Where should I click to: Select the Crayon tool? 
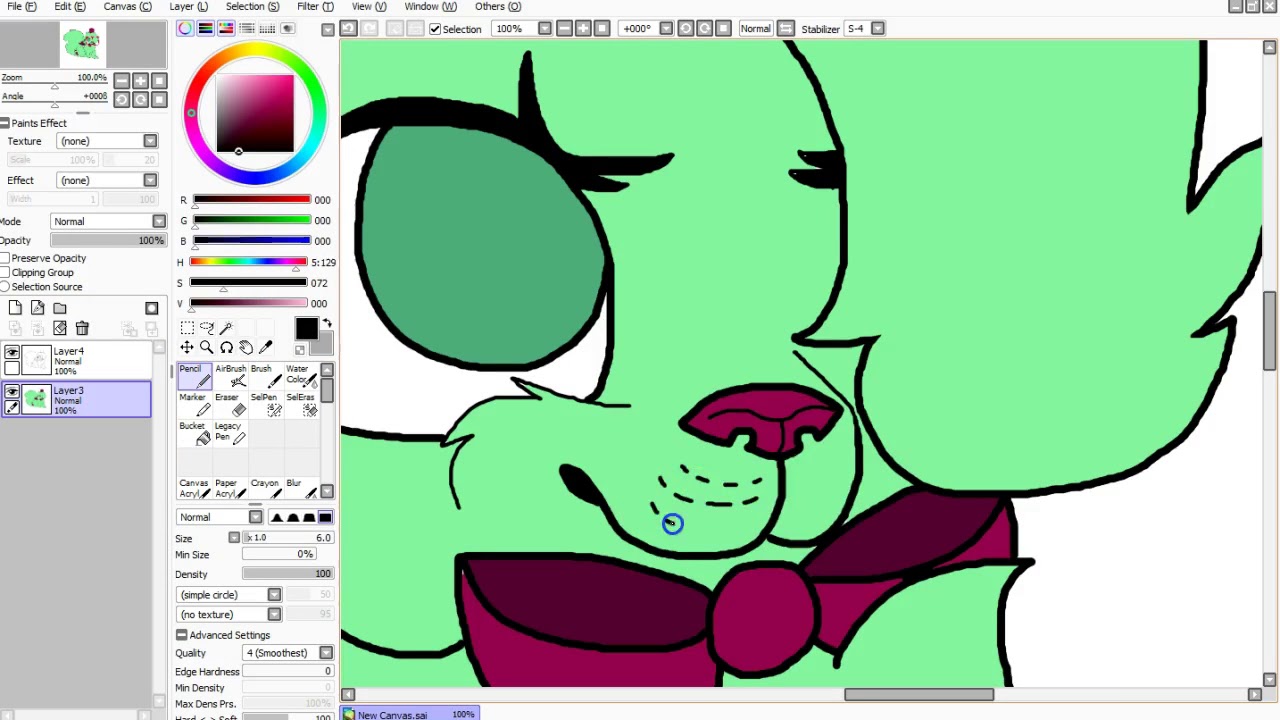[266, 488]
